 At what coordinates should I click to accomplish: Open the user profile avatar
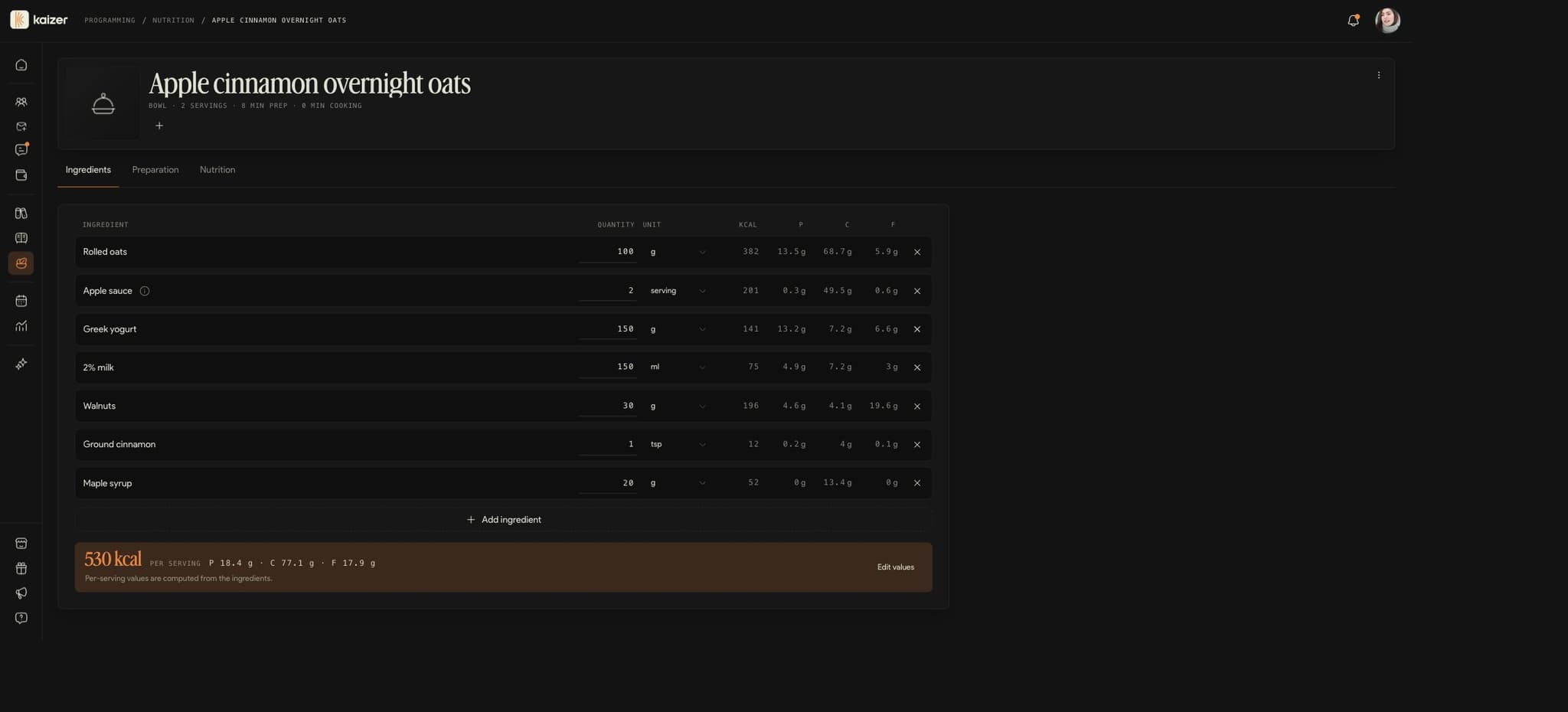coord(1387,21)
